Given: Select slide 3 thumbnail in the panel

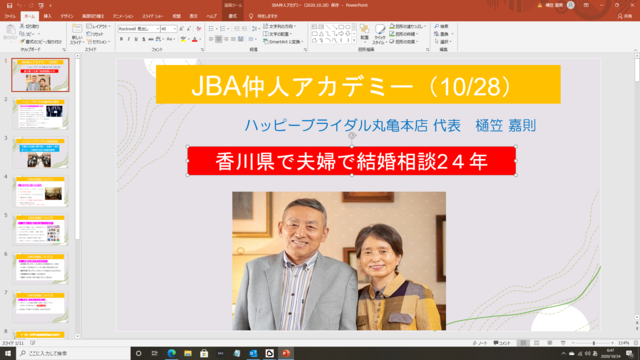Looking at the screenshot, I should tap(40, 152).
